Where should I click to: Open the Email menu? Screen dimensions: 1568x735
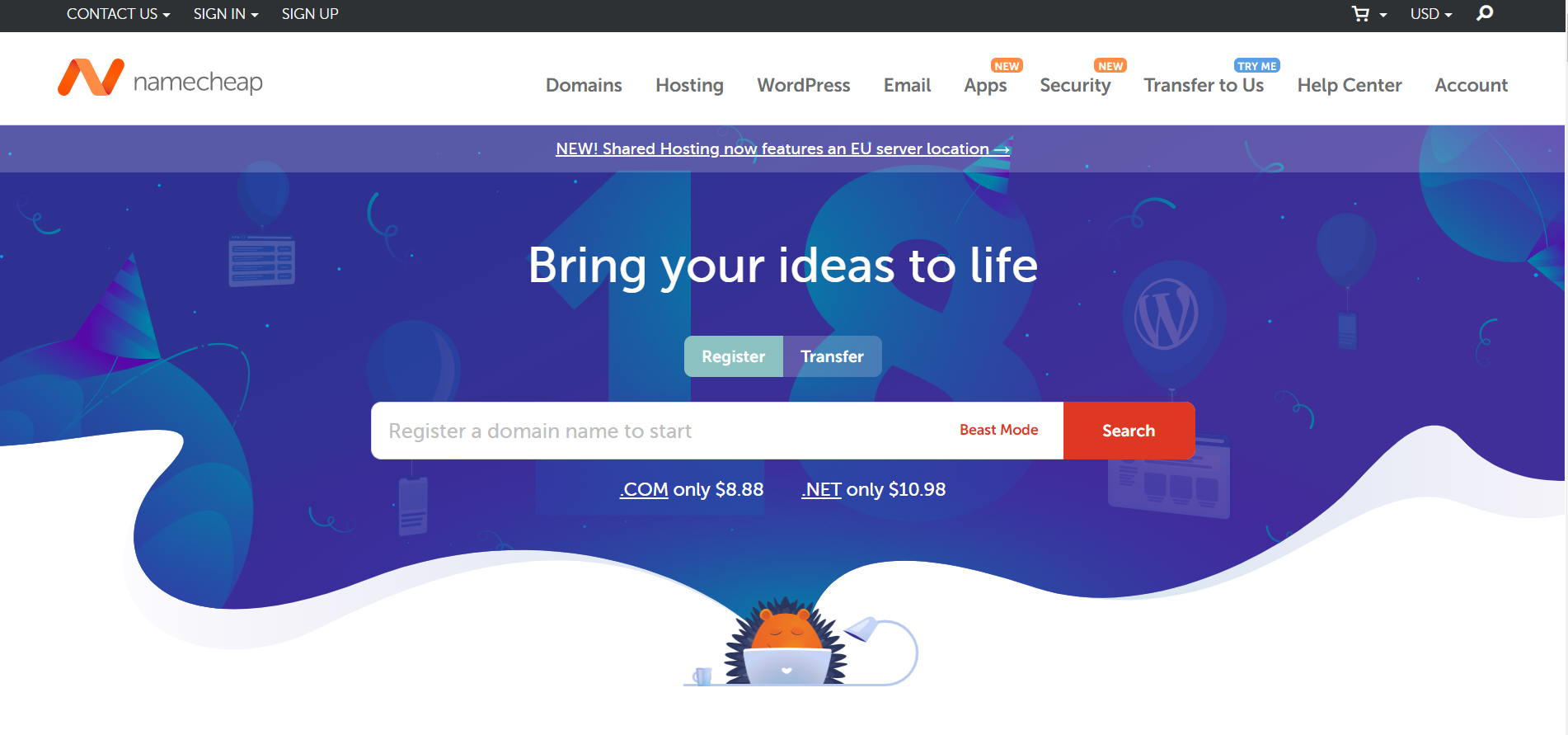click(x=907, y=85)
